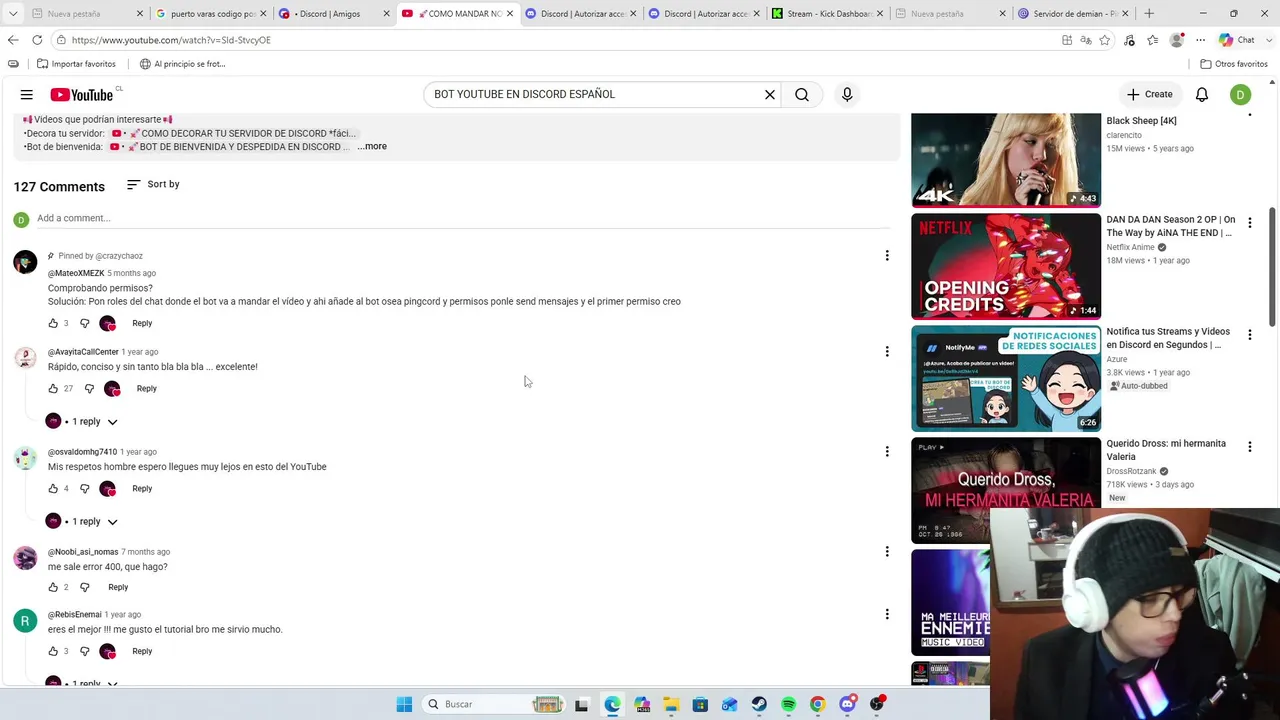Open more actions for Black Sheep video
The image size is (1280, 720).
(x=1249, y=117)
